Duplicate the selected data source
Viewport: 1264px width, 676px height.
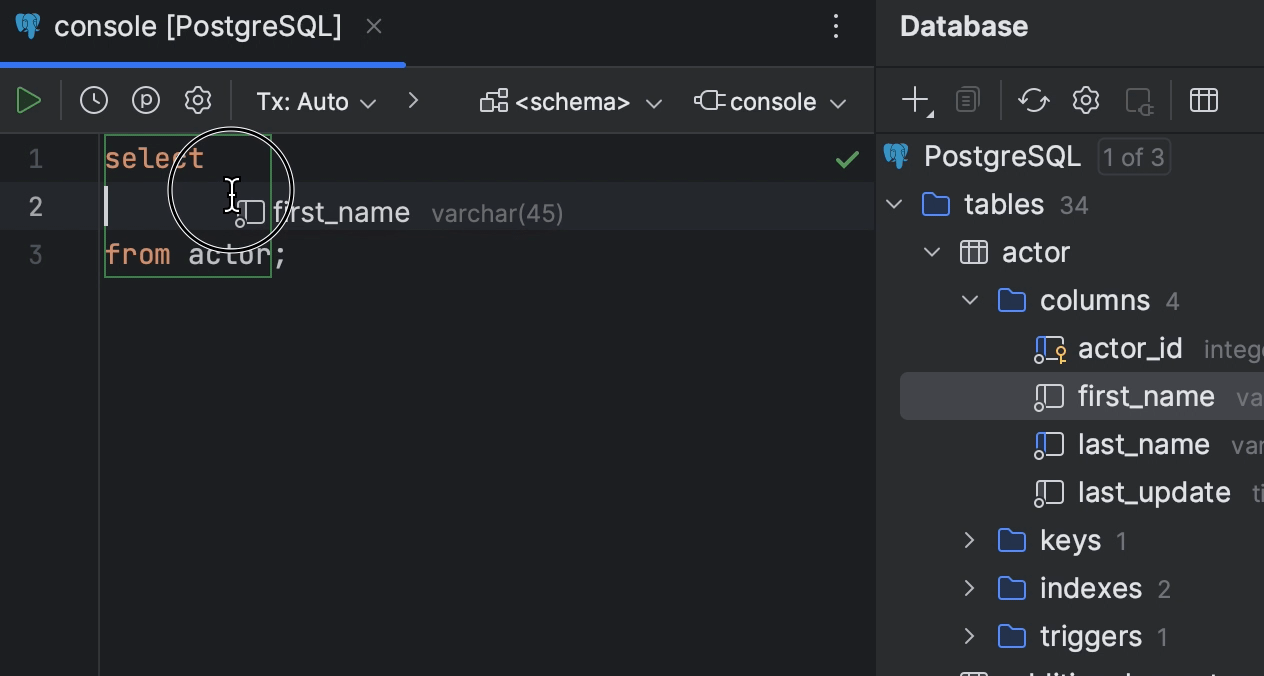966,100
